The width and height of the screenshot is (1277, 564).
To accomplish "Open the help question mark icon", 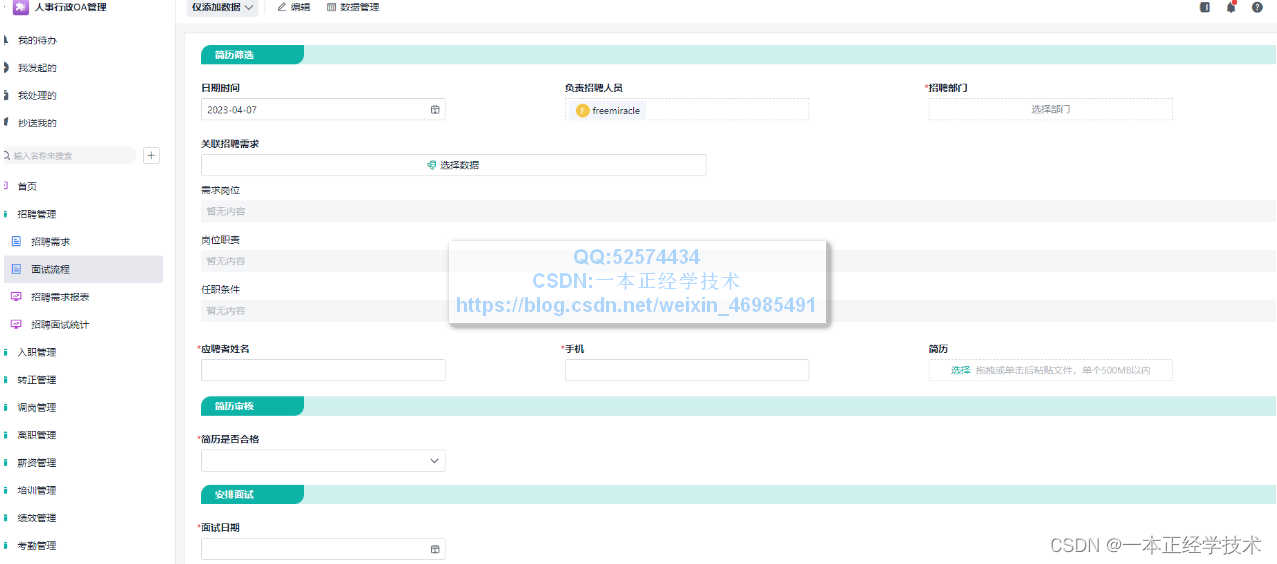I will [x=1257, y=7].
